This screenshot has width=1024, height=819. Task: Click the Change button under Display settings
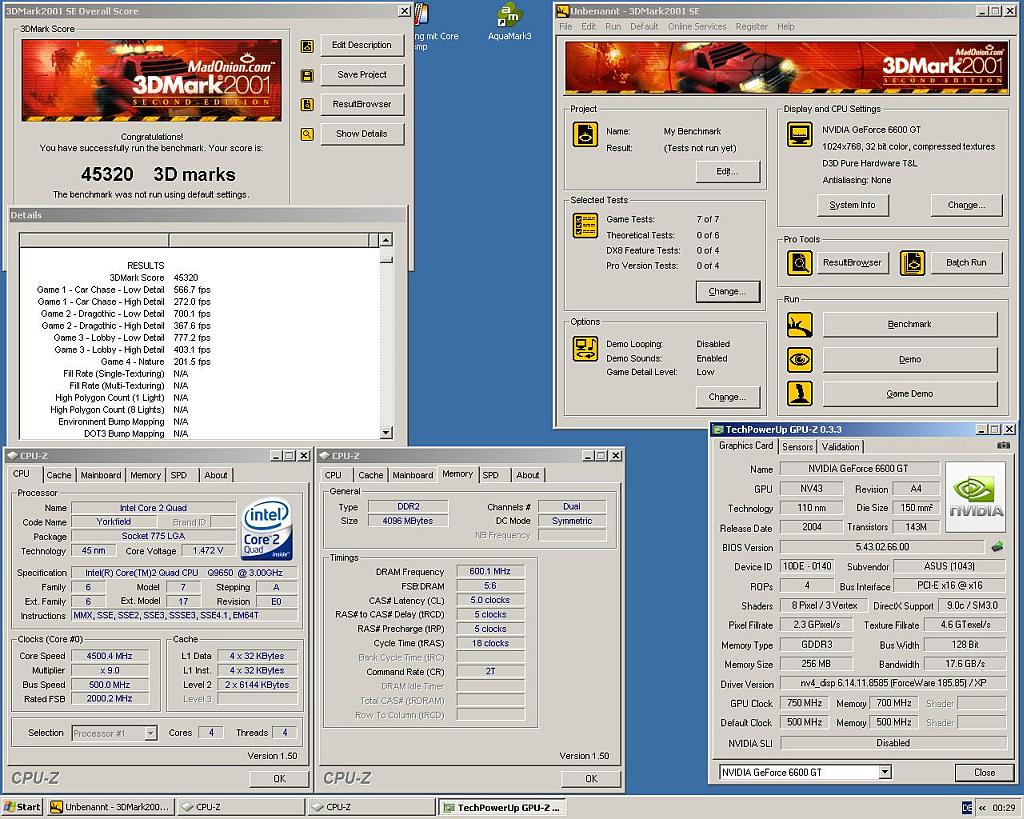966,205
